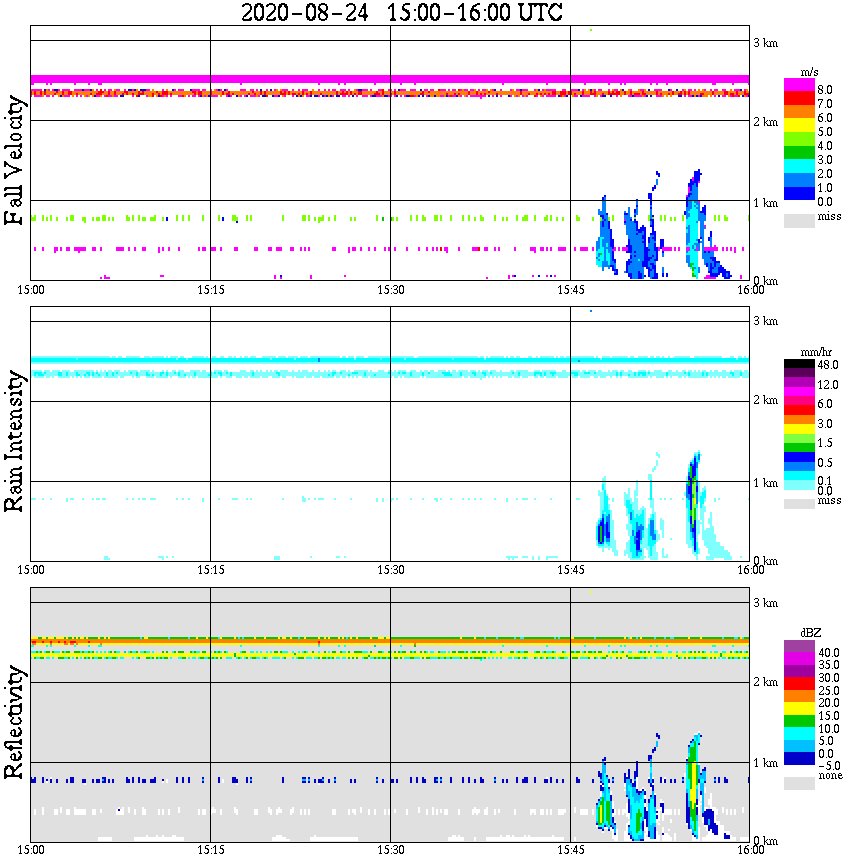Click the 1 km height label on Fall Velocity
Viewport: 850px width, 868px height.
point(766,203)
